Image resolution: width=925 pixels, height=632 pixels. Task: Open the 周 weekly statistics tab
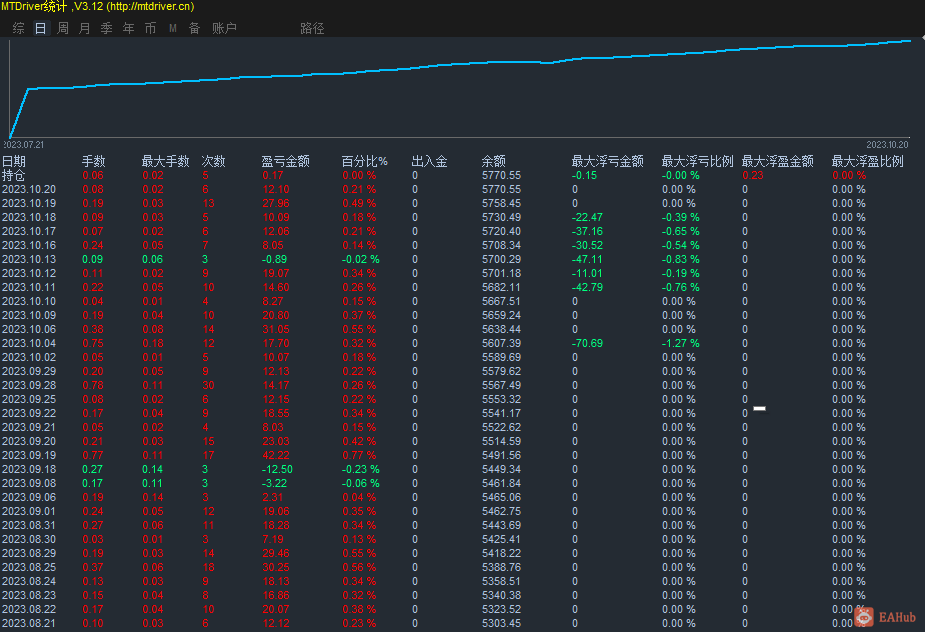tap(63, 28)
